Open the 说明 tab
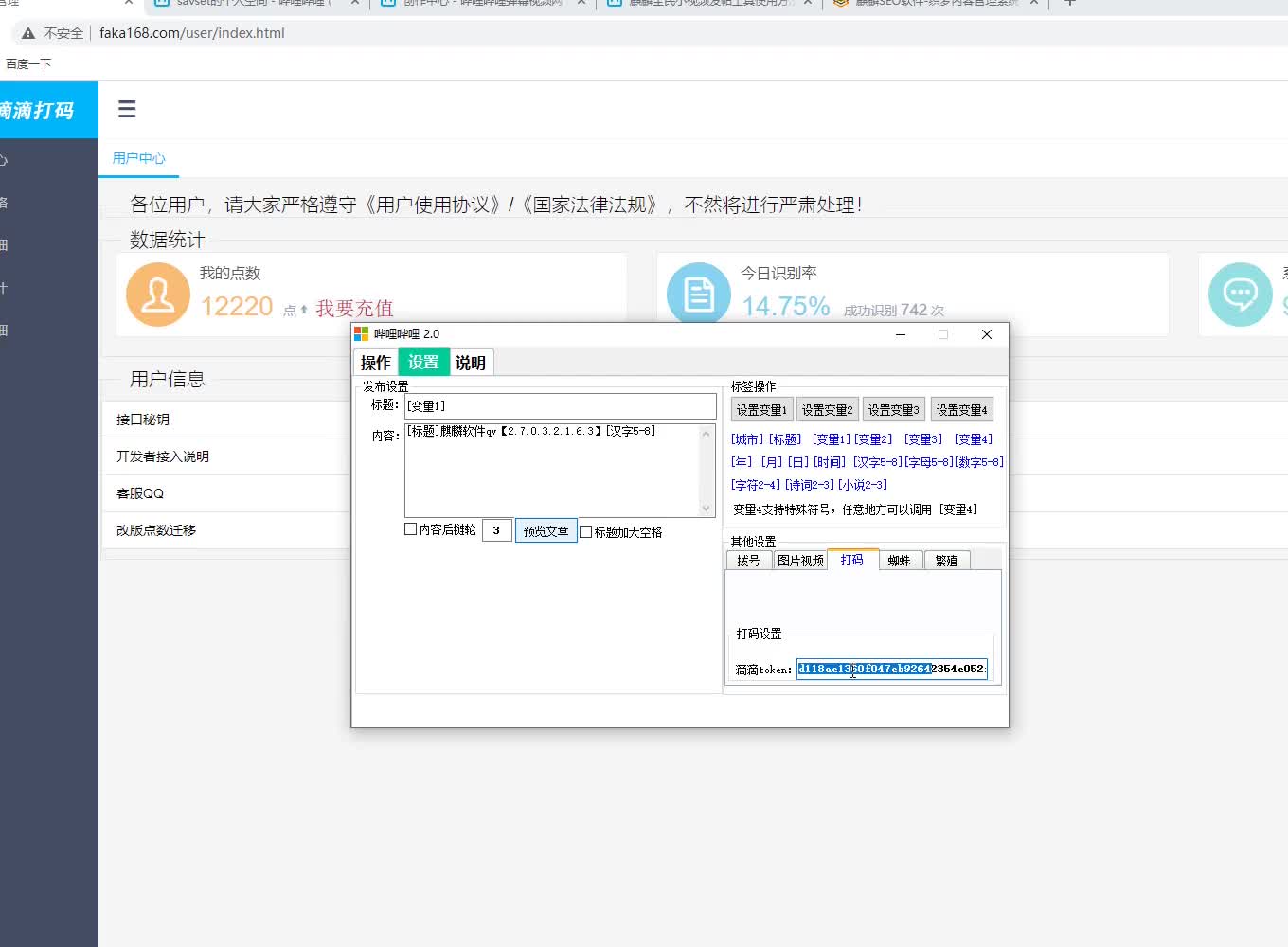This screenshot has width=1288, height=947. 471,363
